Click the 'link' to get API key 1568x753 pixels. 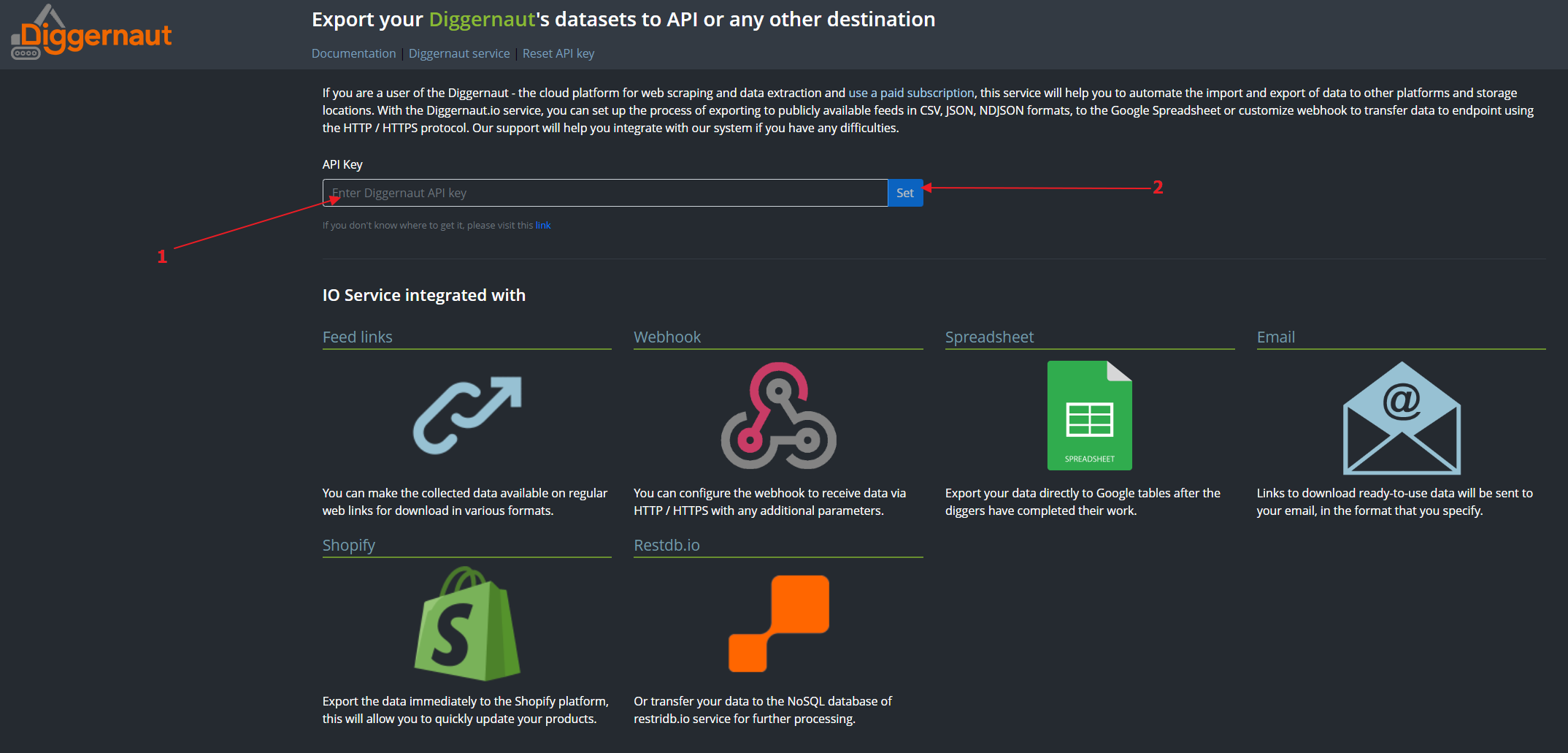tap(543, 225)
